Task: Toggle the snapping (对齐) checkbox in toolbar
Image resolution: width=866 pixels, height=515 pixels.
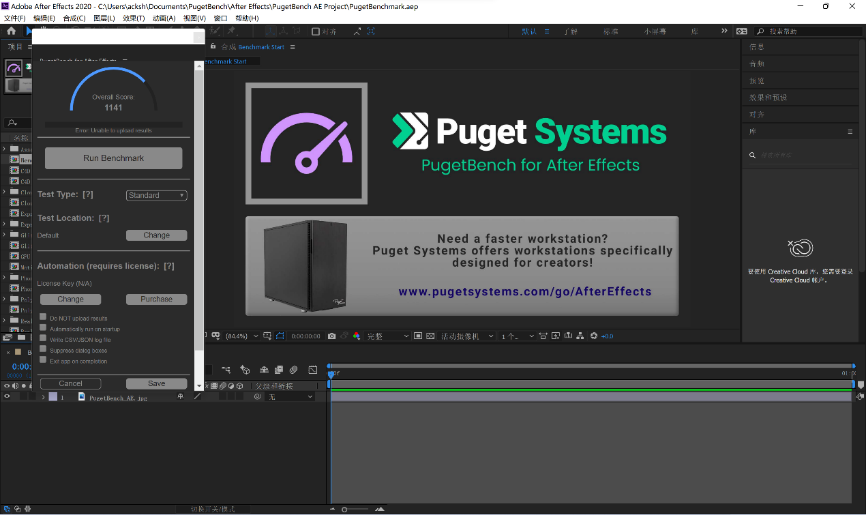Action: (x=315, y=31)
